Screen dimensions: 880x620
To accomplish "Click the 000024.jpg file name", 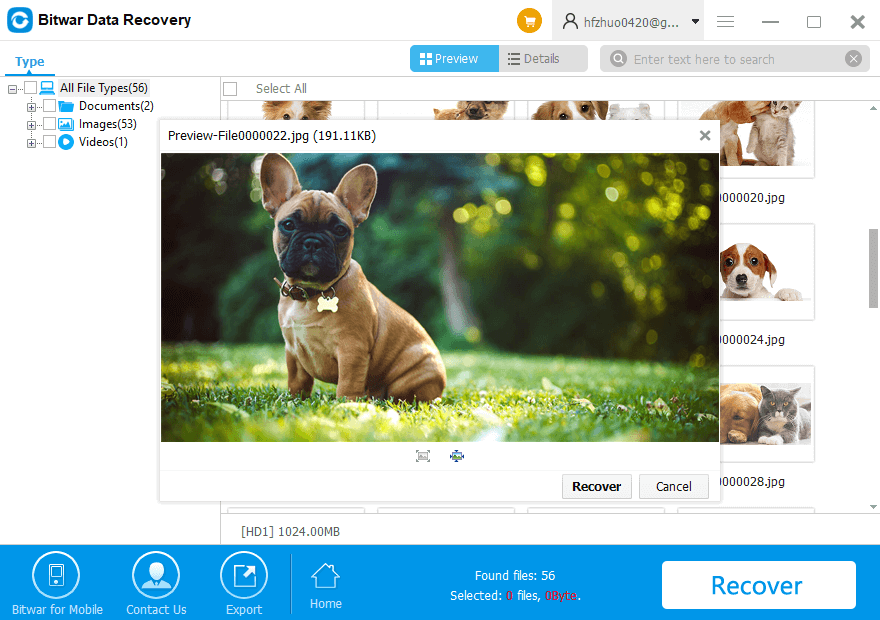I will click(752, 339).
